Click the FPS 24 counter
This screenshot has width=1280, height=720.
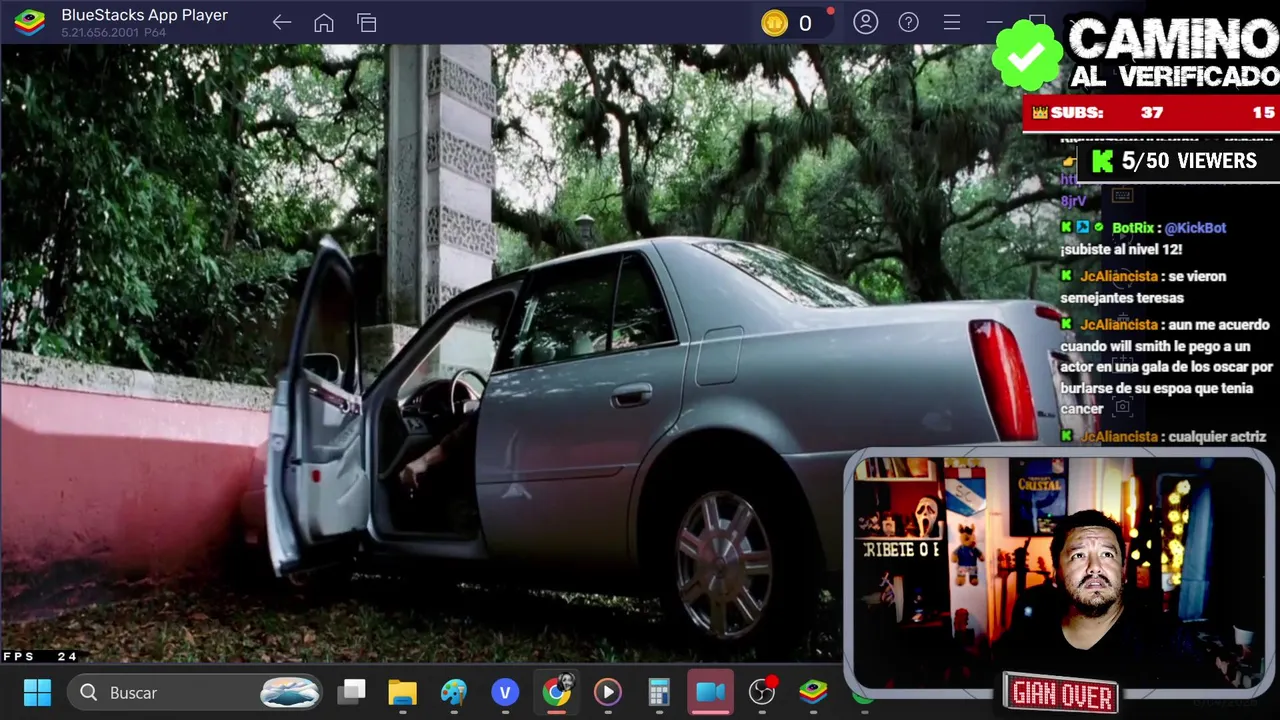click(x=40, y=656)
